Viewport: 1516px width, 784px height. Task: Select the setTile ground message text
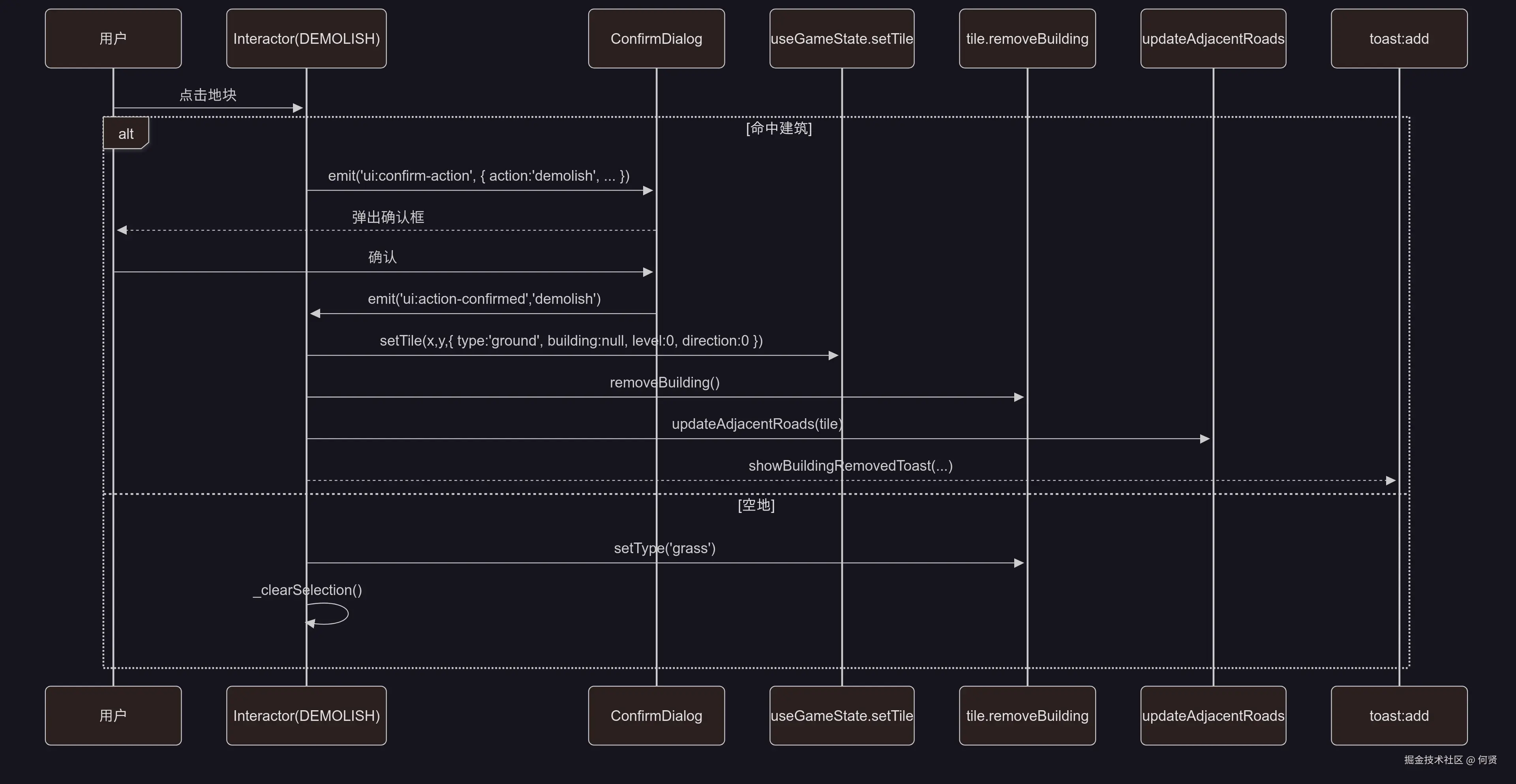(571, 341)
